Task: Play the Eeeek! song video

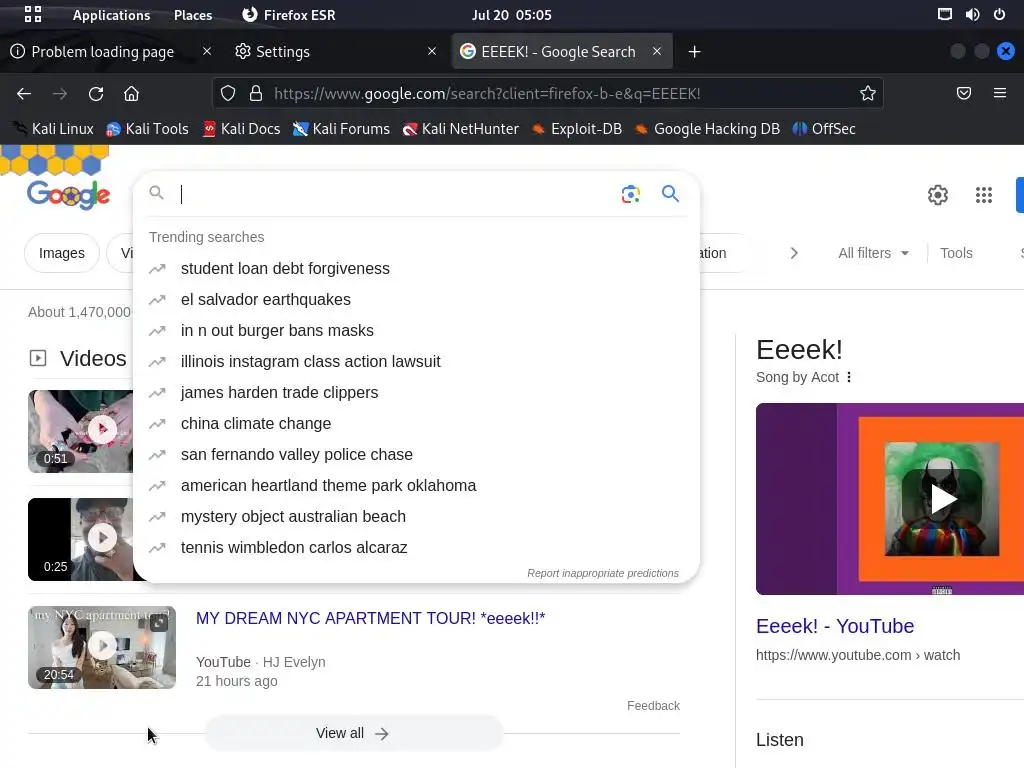Action: [942, 499]
